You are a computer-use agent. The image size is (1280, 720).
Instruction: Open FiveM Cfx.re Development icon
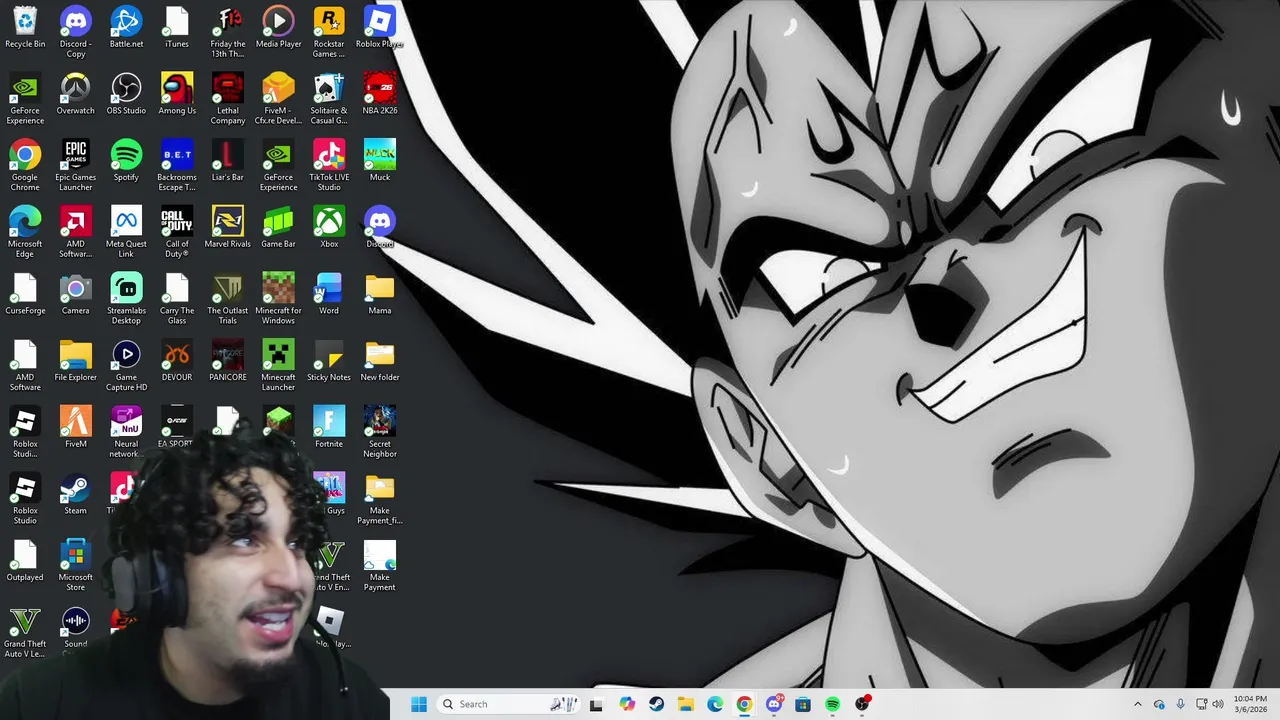[278, 99]
